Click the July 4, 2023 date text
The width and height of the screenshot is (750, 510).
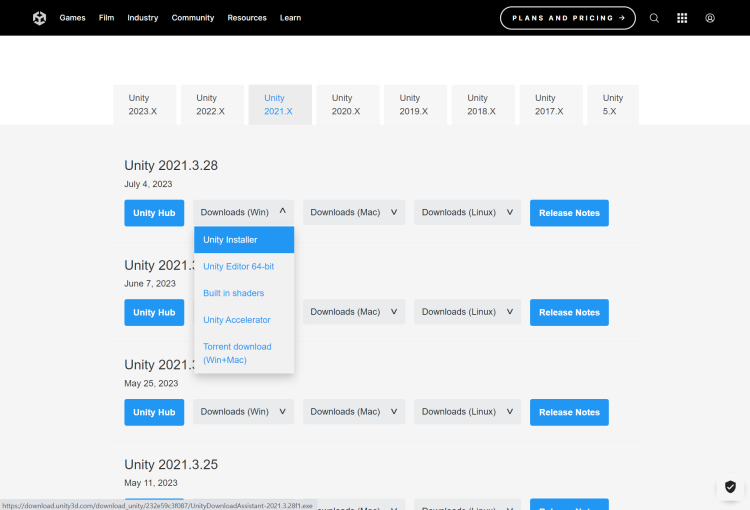coord(148,184)
